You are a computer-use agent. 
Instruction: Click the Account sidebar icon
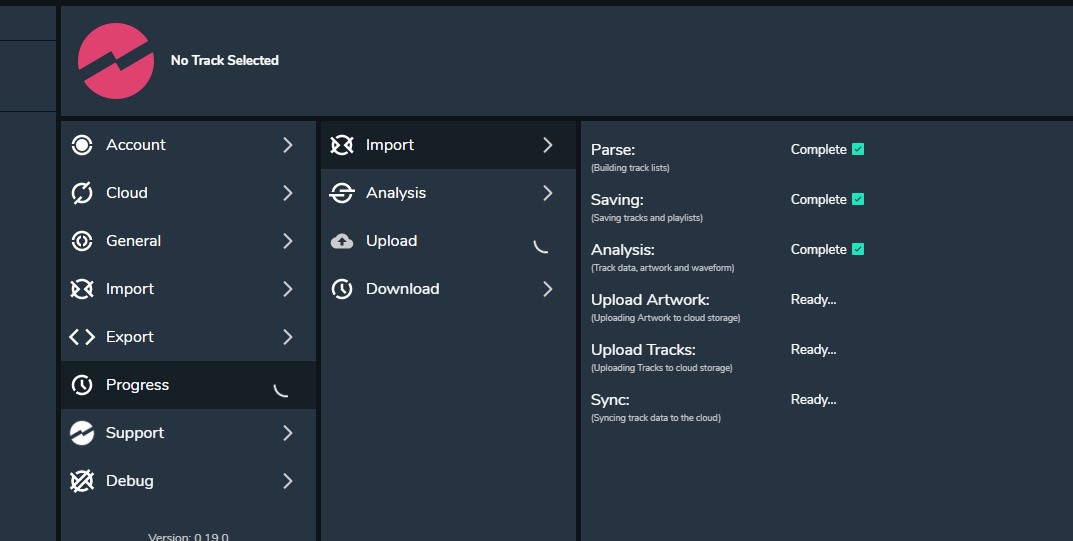(x=82, y=145)
